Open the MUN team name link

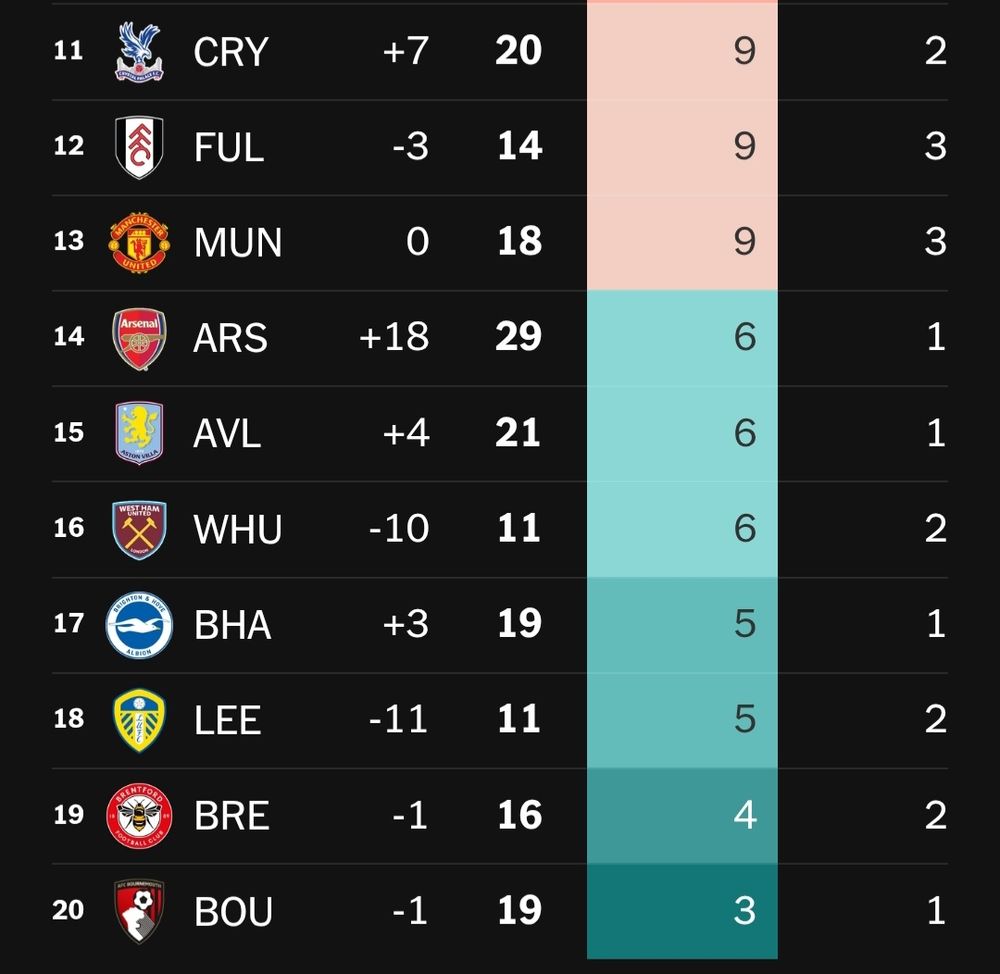238,243
